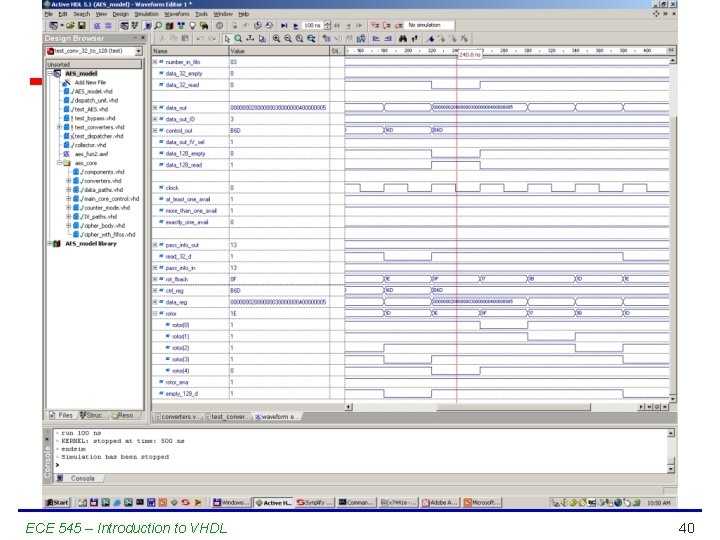Click the Zoom In magnifier icon
Viewport: 720px width, 540px height.
[275, 38]
